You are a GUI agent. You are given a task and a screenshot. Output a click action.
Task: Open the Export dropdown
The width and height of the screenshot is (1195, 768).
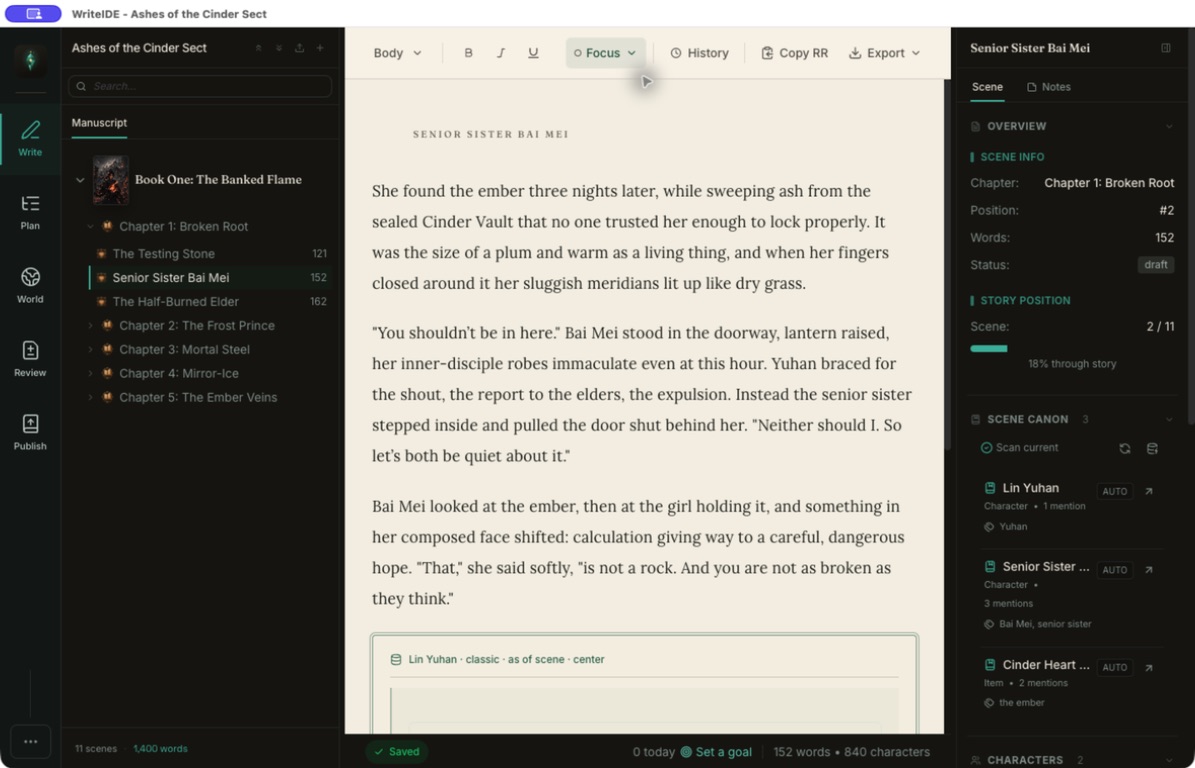click(884, 53)
